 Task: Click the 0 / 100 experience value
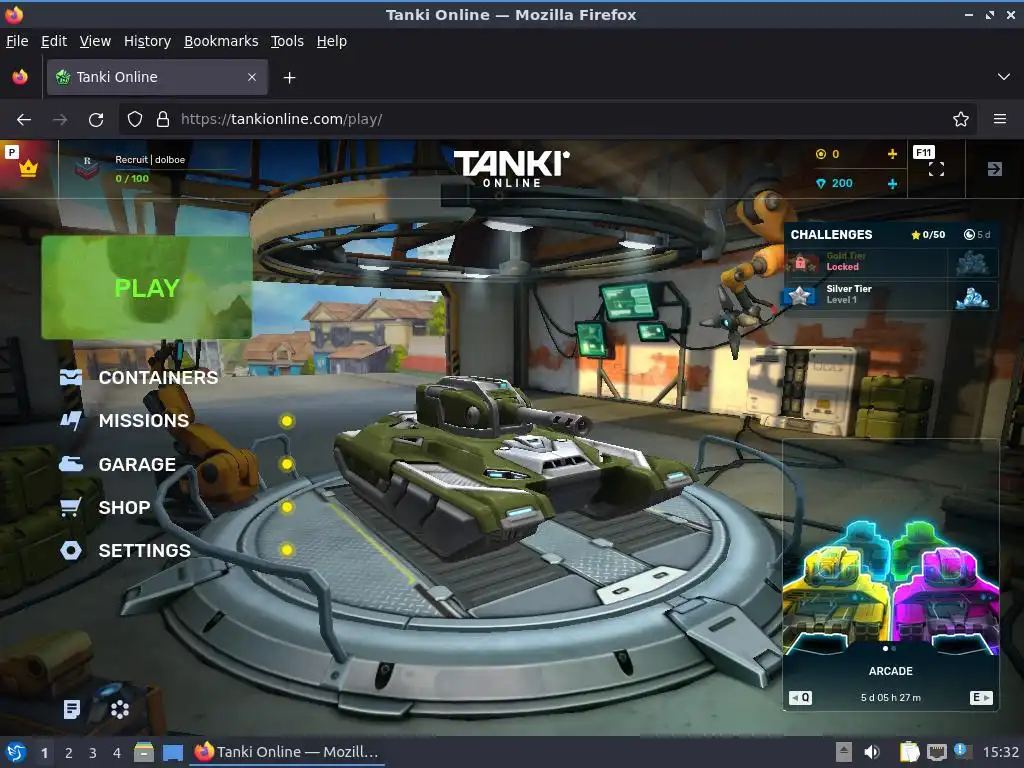[132, 178]
